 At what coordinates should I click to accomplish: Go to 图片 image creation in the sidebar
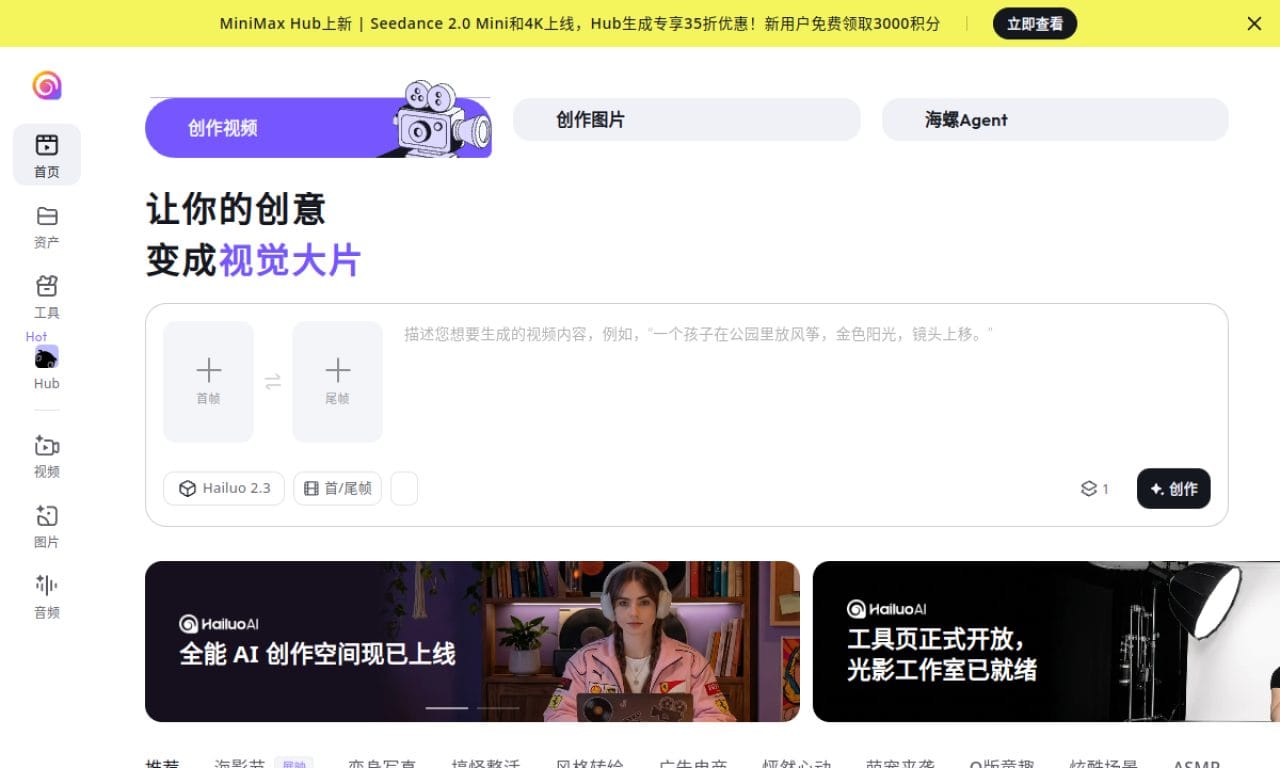[47, 526]
